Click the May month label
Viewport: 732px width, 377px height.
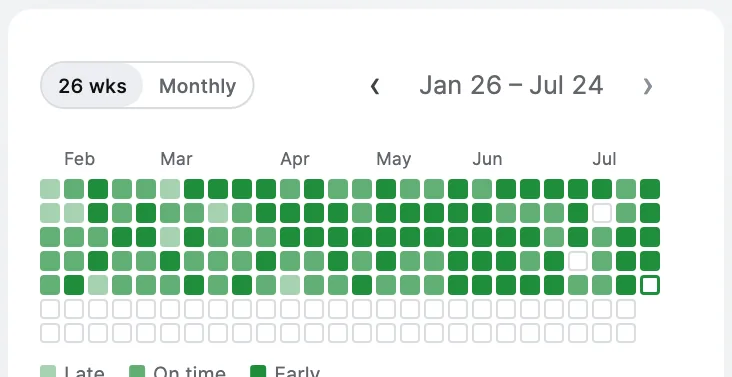[394, 160]
